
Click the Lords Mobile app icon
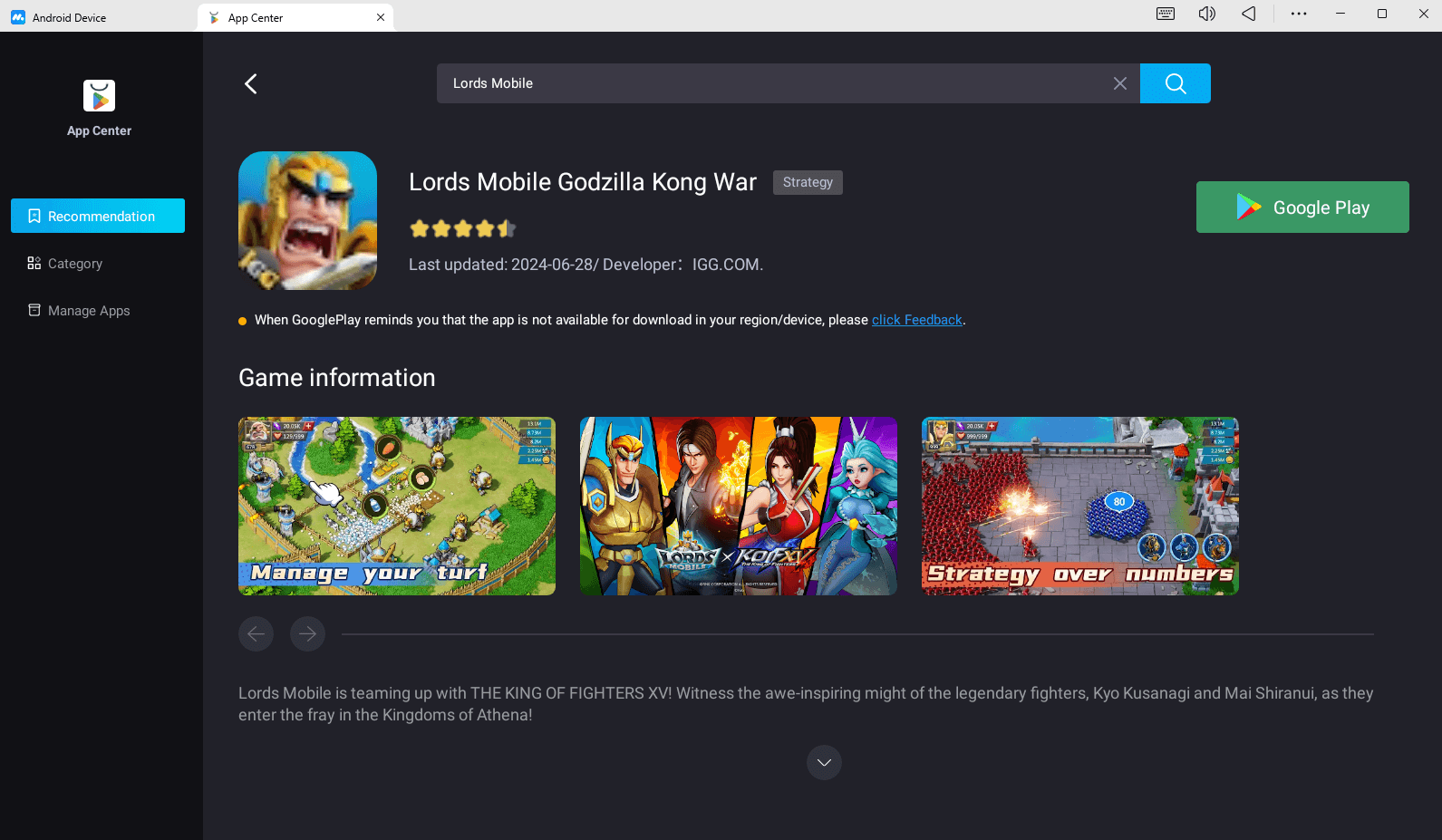click(x=307, y=220)
